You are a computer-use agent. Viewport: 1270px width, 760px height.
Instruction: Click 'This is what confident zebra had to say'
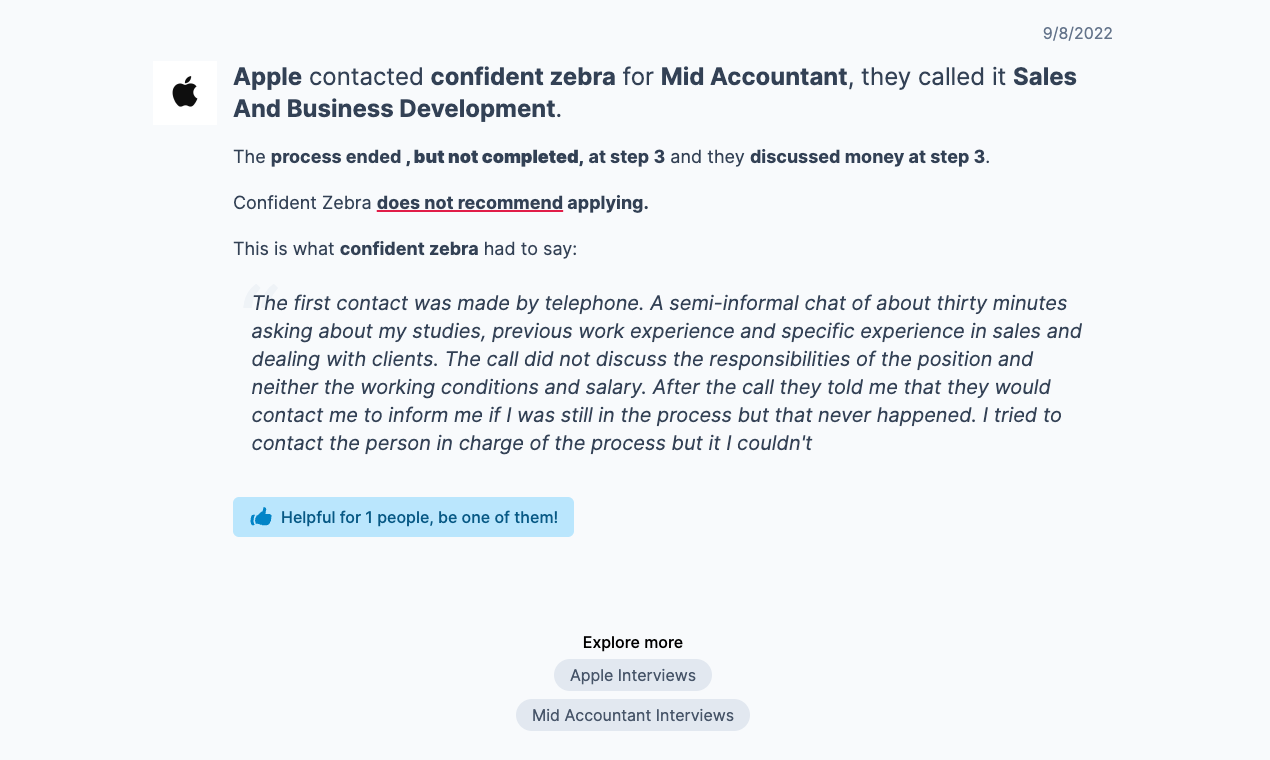tap(405, 249)
